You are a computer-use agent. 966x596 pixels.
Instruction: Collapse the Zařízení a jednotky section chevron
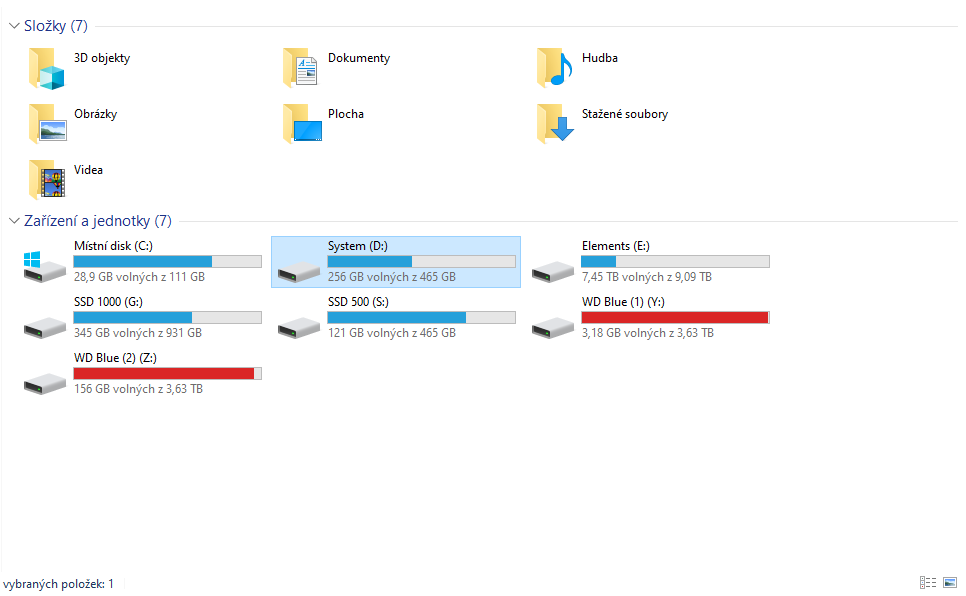[14, 221]
